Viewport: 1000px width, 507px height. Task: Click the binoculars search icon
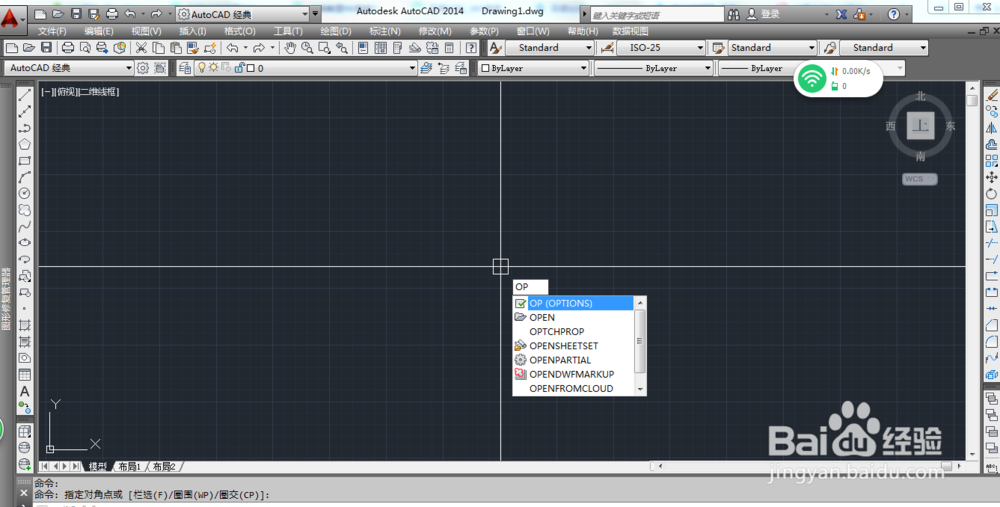point(734,14)
